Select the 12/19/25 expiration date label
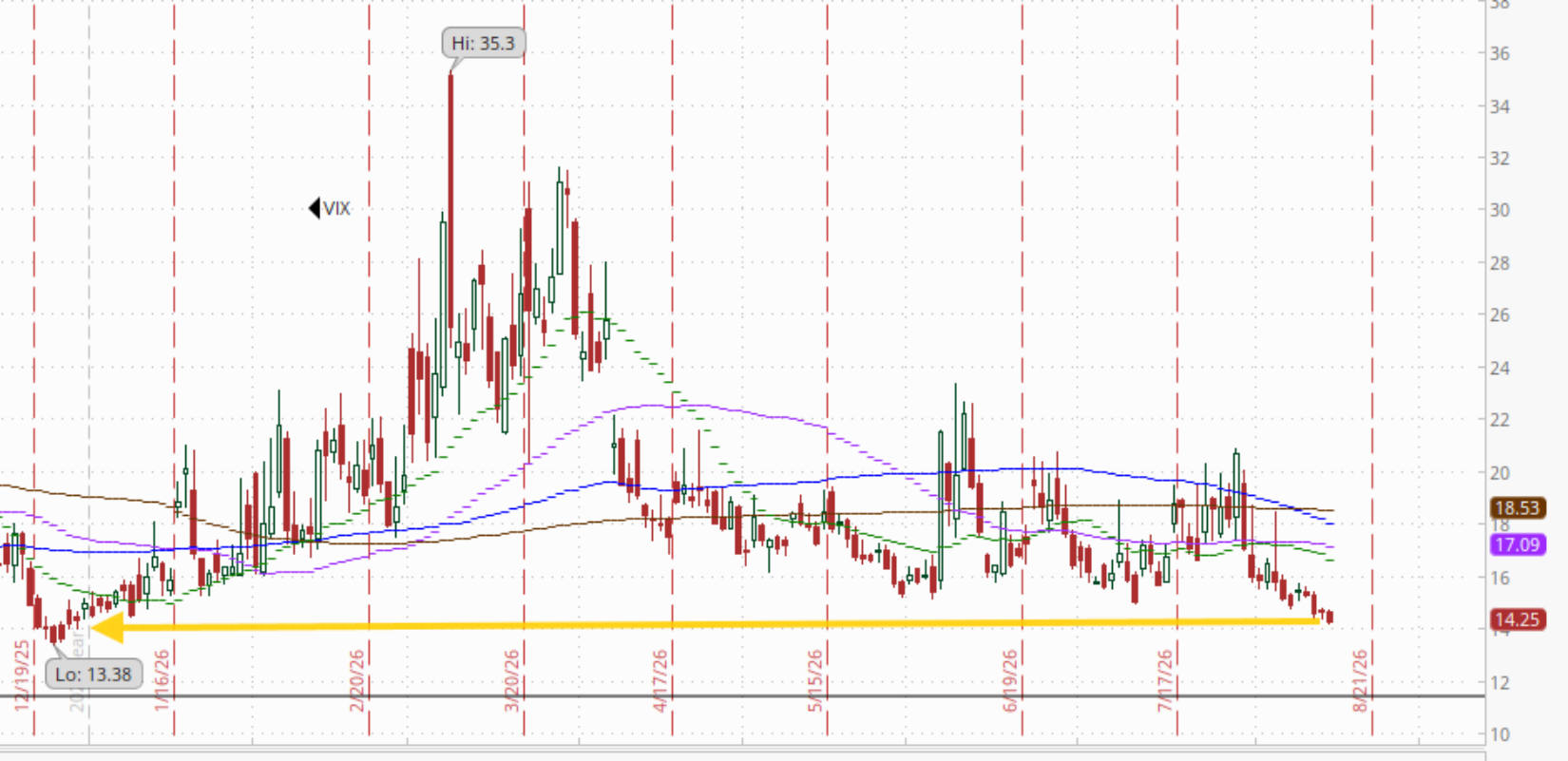Image resolution: width=1568 pixels, height=761 pixels. tap(23, 675)
